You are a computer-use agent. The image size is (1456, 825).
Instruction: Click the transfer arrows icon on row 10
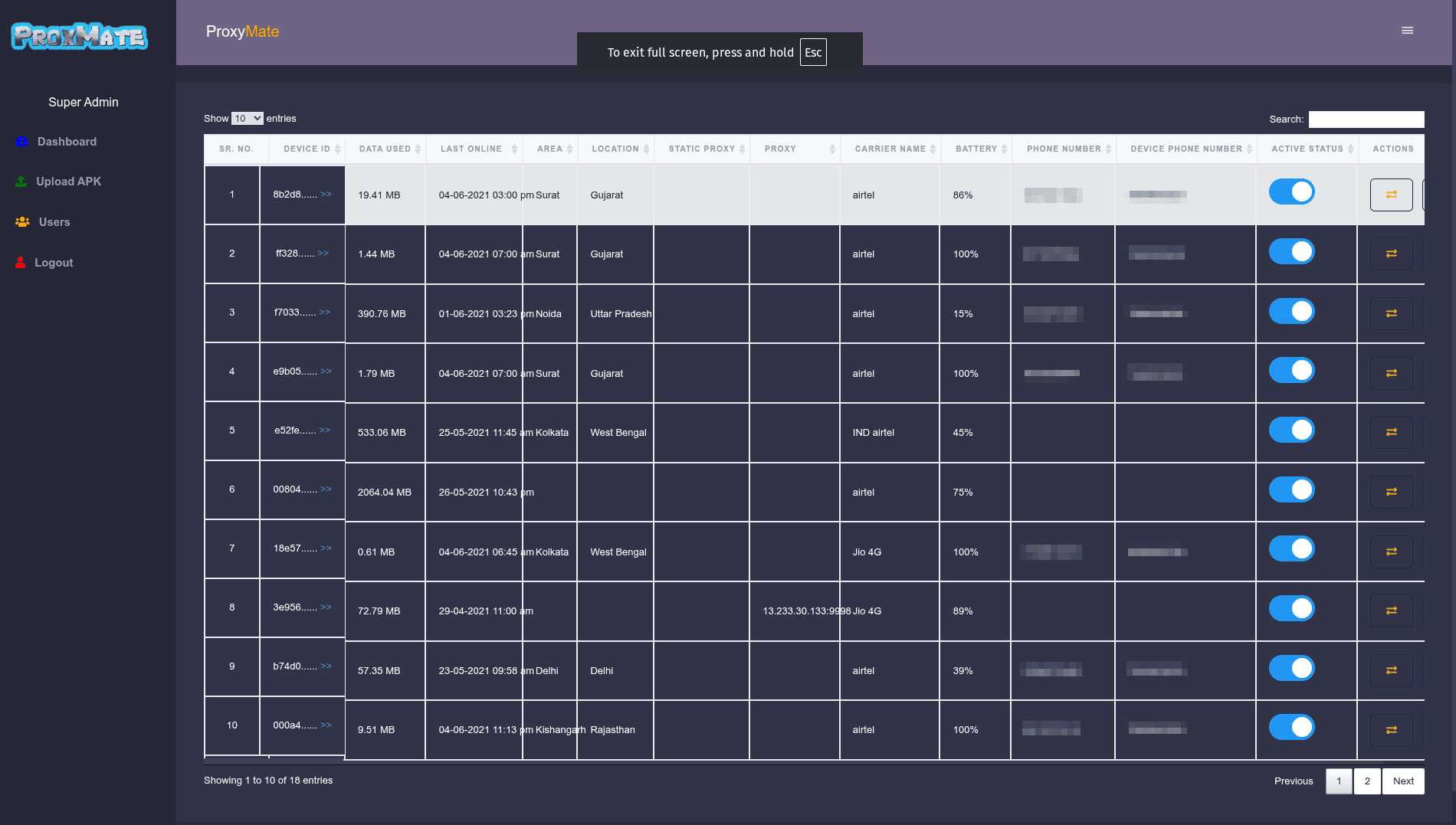1391,730
